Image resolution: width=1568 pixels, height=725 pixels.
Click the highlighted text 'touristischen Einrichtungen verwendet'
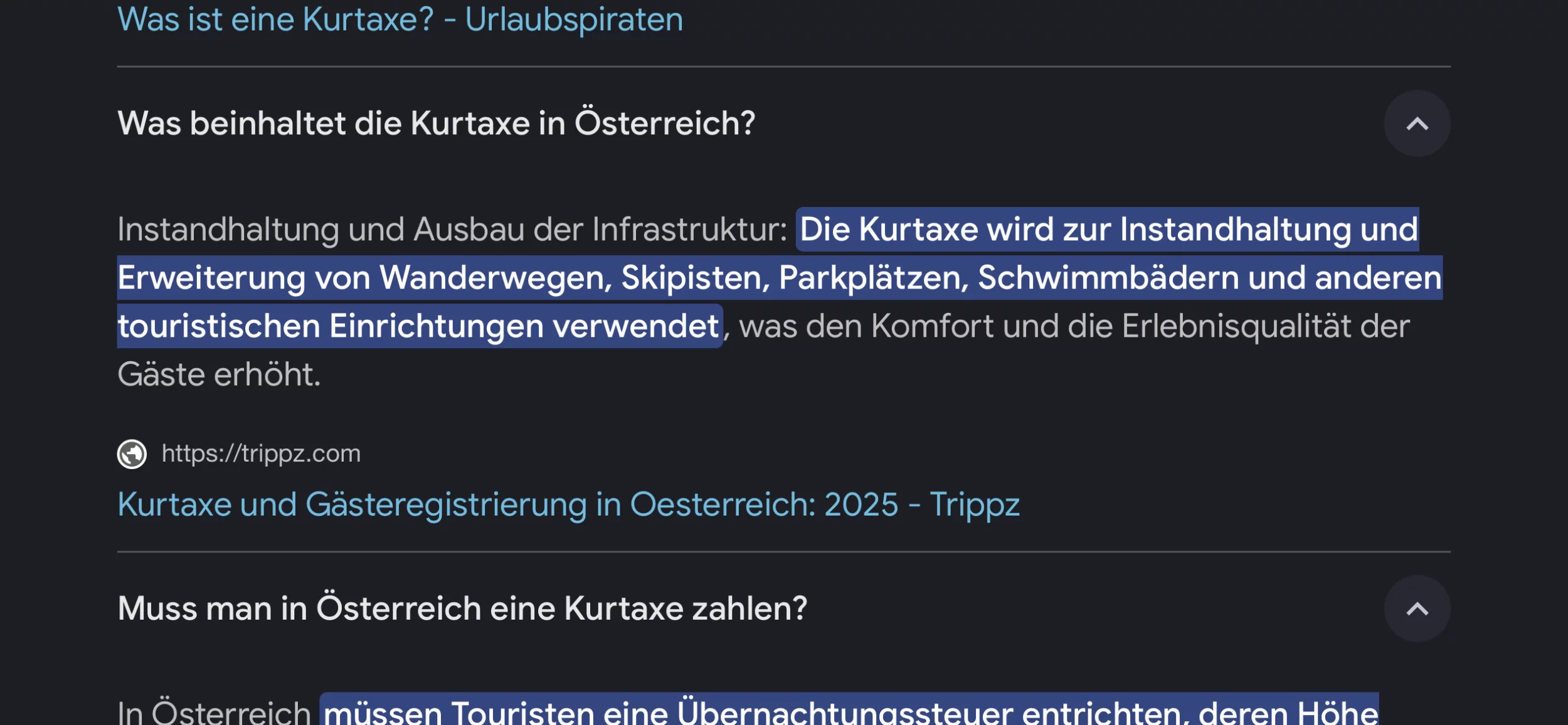point(418,326)
